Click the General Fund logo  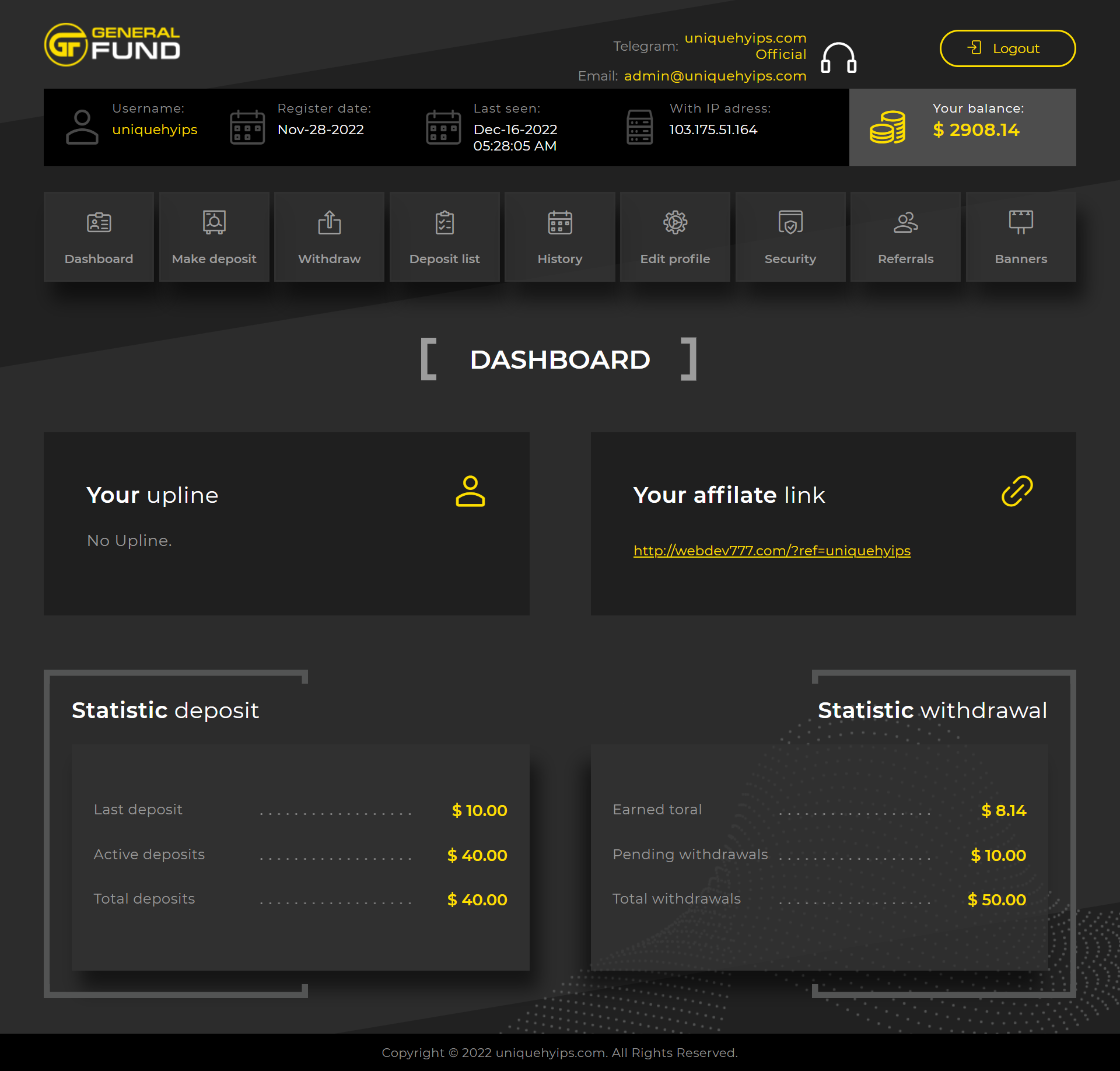(112, 44)
